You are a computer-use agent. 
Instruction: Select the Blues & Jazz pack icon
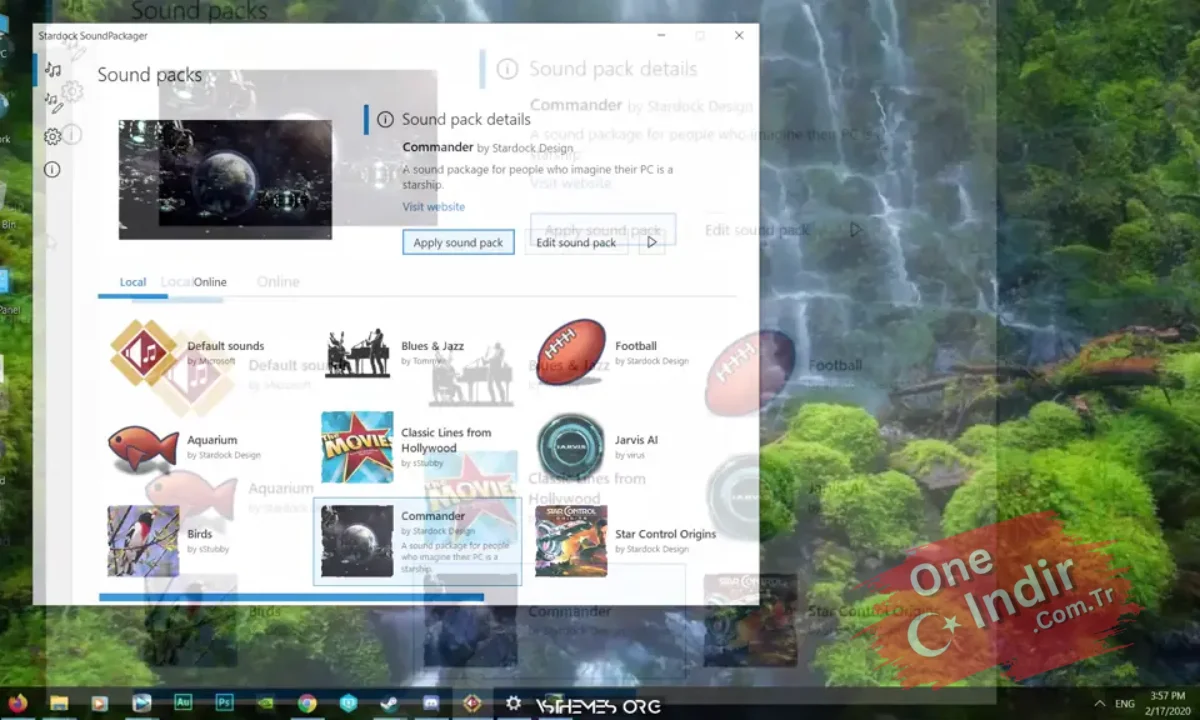[x=357, y=353]
